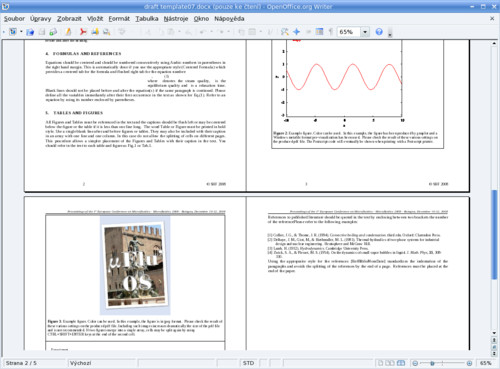Click the TABLES AND FIGURES heading

click(78, 113)
